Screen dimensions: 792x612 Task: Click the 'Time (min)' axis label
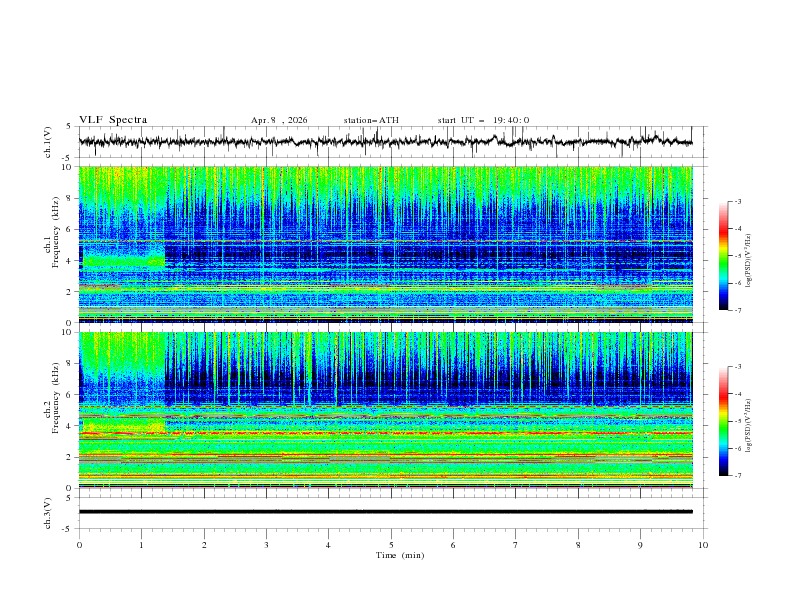[x=400, y=555]
